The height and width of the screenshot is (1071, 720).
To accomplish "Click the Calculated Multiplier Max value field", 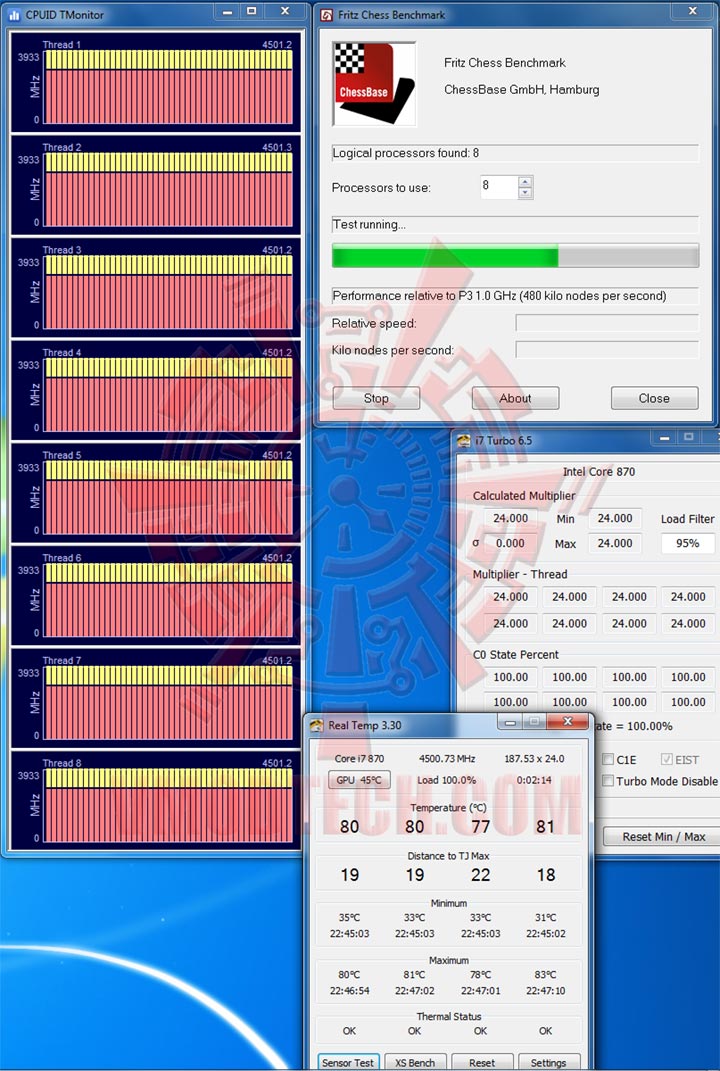I will coord(615,544).
